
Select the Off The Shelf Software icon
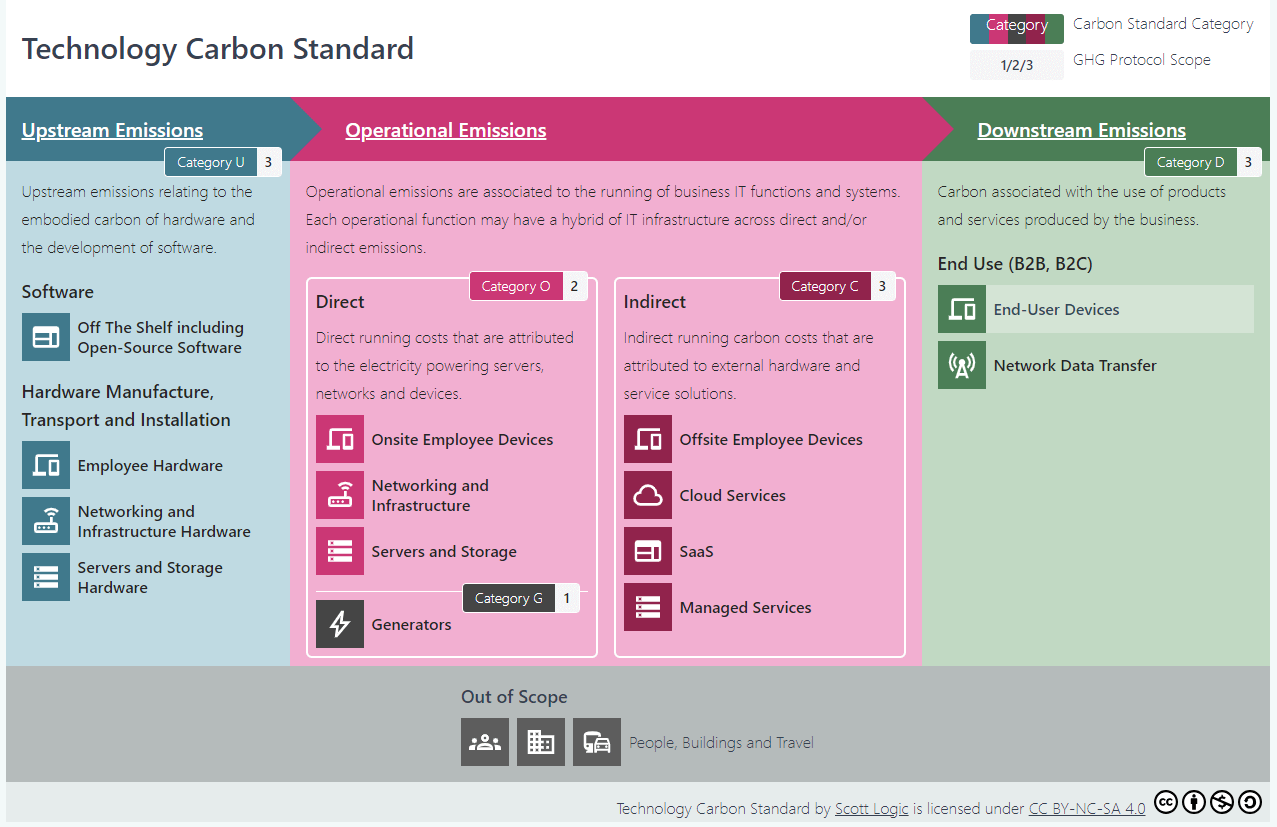(x=45, y=337)
